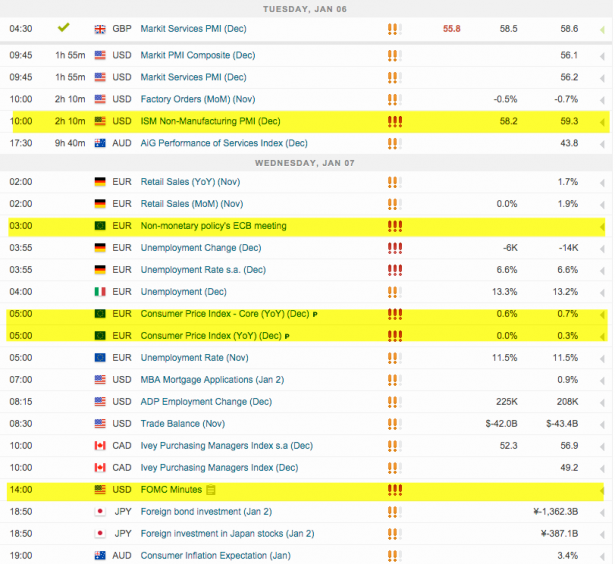Viewport: 615px width, 564px height.
Task: Click volatility icon for Markit PMI Composite
Action: tap(395, 55)
